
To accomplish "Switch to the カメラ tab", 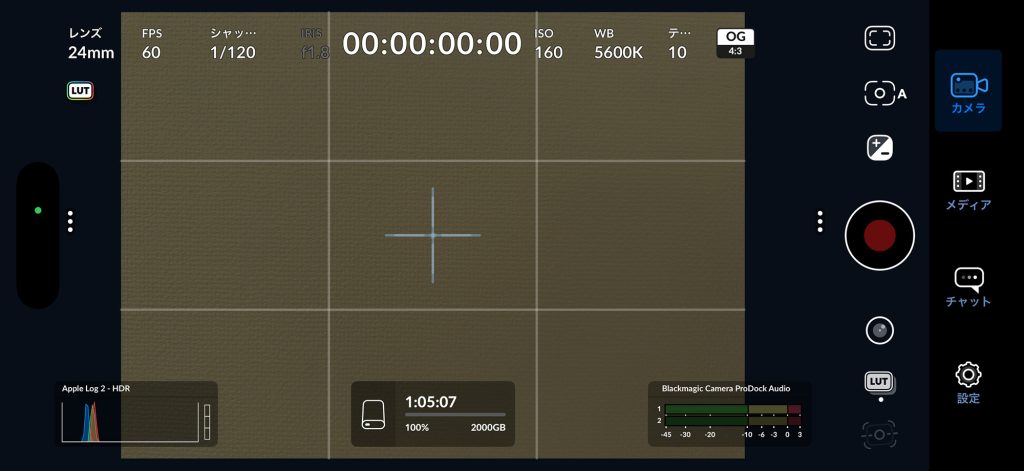I will (968, 92).
